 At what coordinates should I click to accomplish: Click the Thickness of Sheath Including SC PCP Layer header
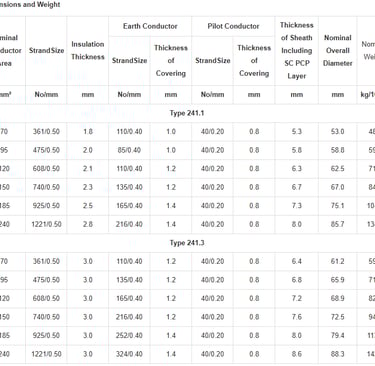tap(297, 50)
